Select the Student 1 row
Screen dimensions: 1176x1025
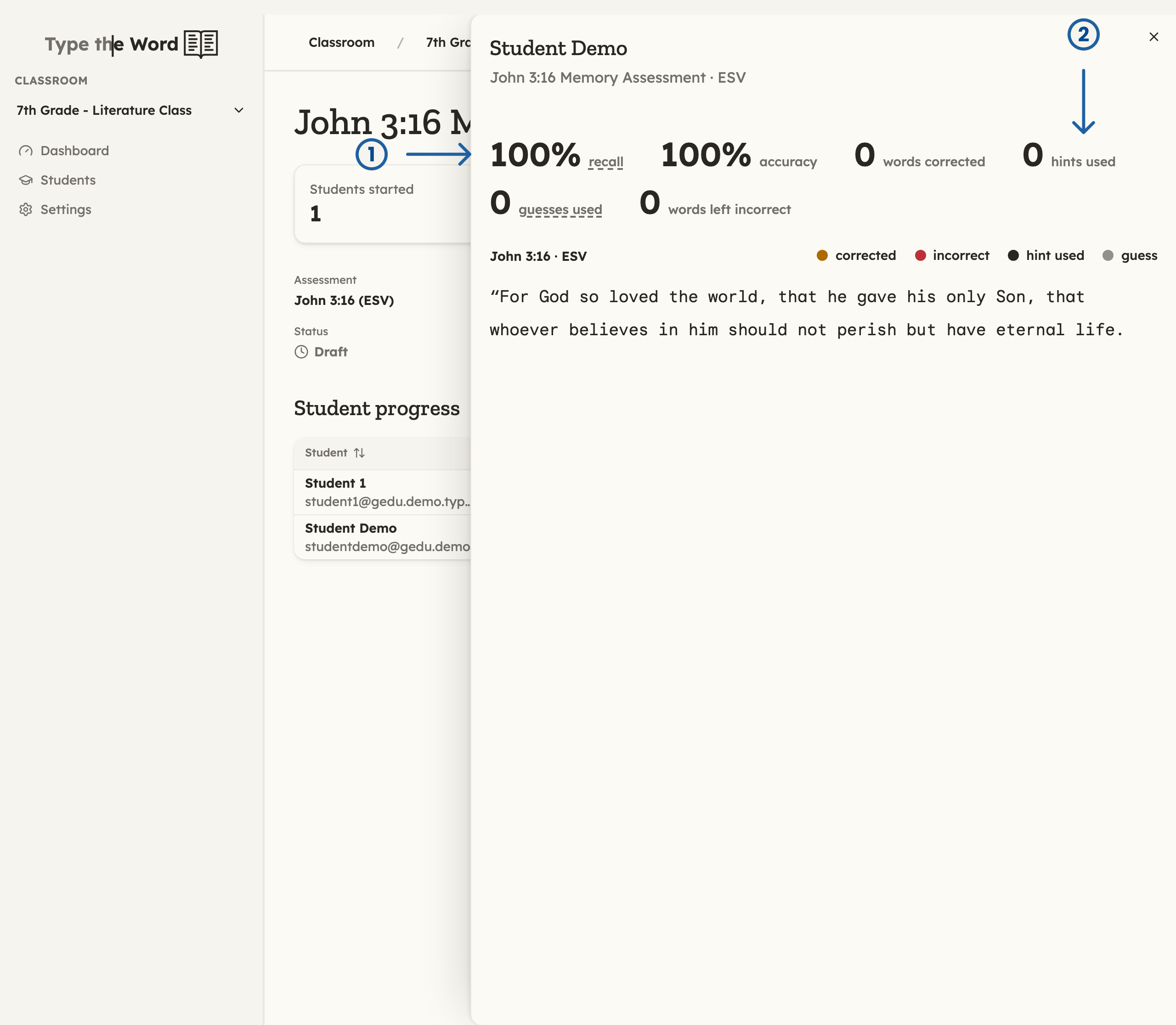point(382,492)
